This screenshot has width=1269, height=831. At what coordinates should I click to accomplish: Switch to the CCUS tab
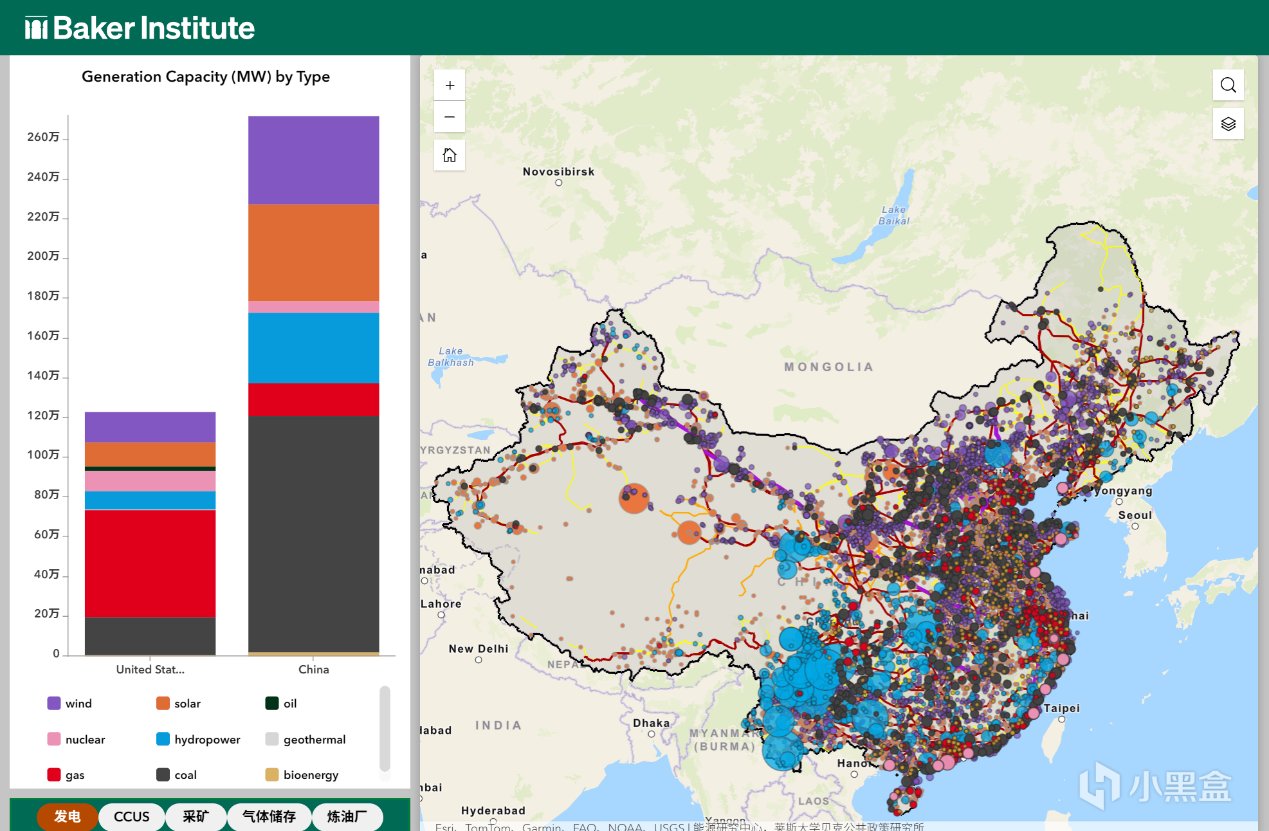[131, 817]
